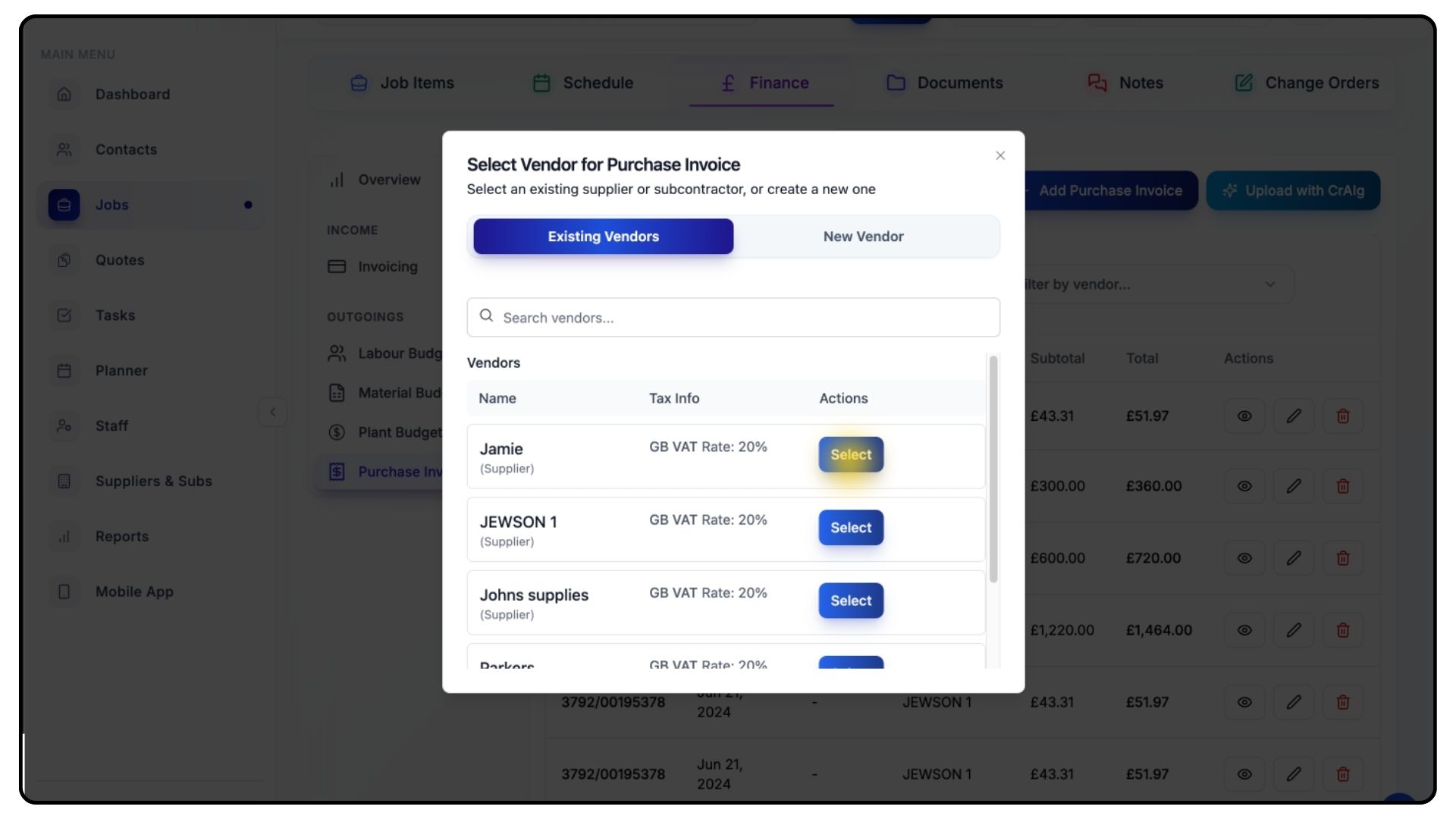Image resolution: width=1456 pixels, height=819 pixels.
Task: Delete the £720.00 invoice with trash icon
Action: [1342, 558]
